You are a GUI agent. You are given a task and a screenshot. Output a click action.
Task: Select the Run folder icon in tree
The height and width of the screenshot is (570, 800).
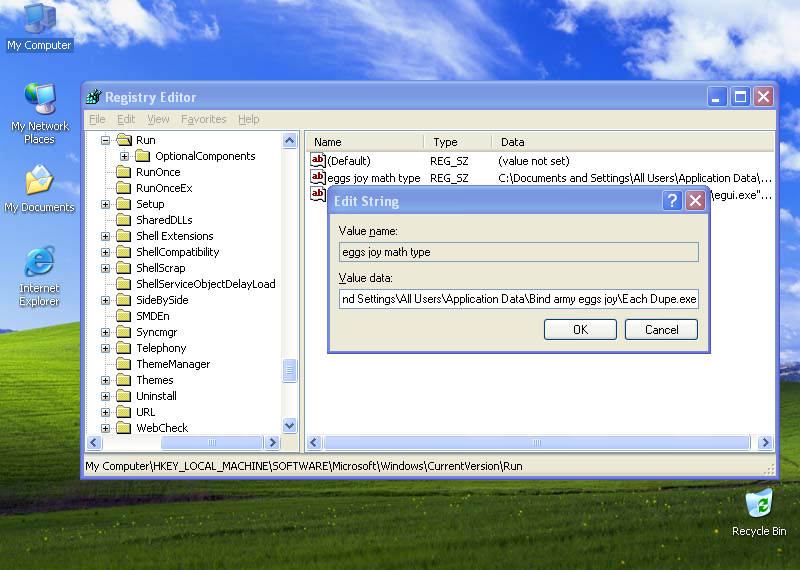point(124,140)
